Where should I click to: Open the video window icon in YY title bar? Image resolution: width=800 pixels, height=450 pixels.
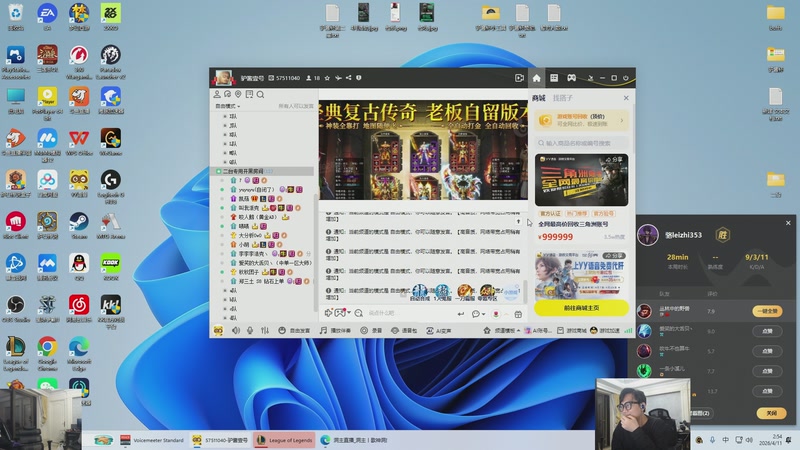click(519, 78)
